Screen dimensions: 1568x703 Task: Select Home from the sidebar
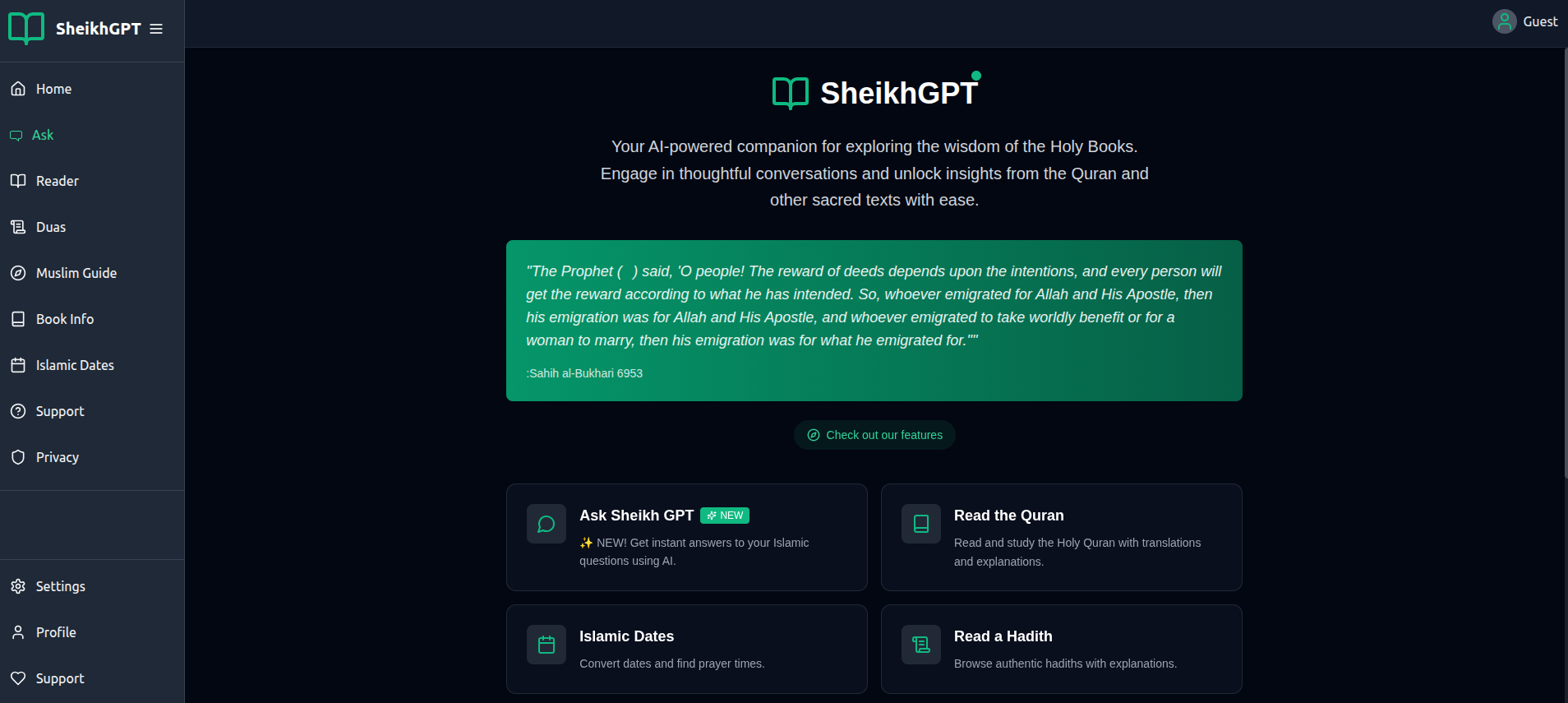pyautogui.click(x=53, y=89)
